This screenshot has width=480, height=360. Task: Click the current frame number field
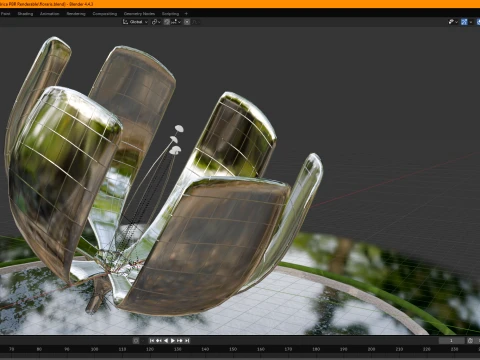[x=451, y=340]
